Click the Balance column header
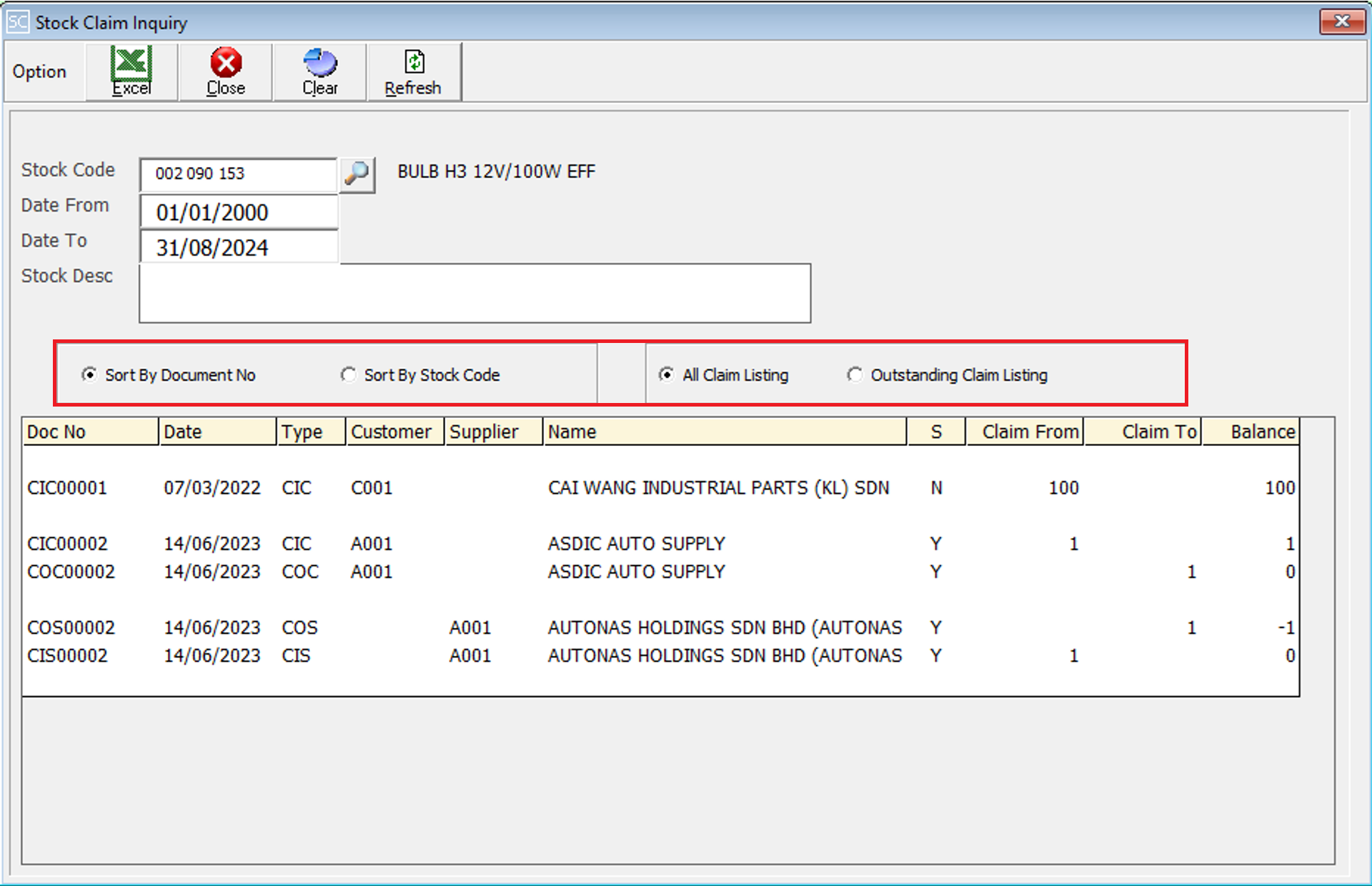 tap(1251, 432)
